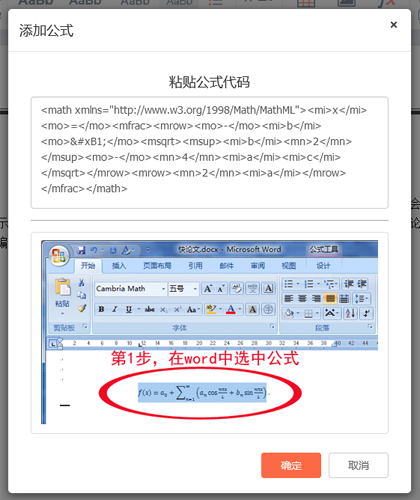This screenshot has width=420, height=500.
Task: Click the Word tutorial screenshot image
Action: pos(210,332)
